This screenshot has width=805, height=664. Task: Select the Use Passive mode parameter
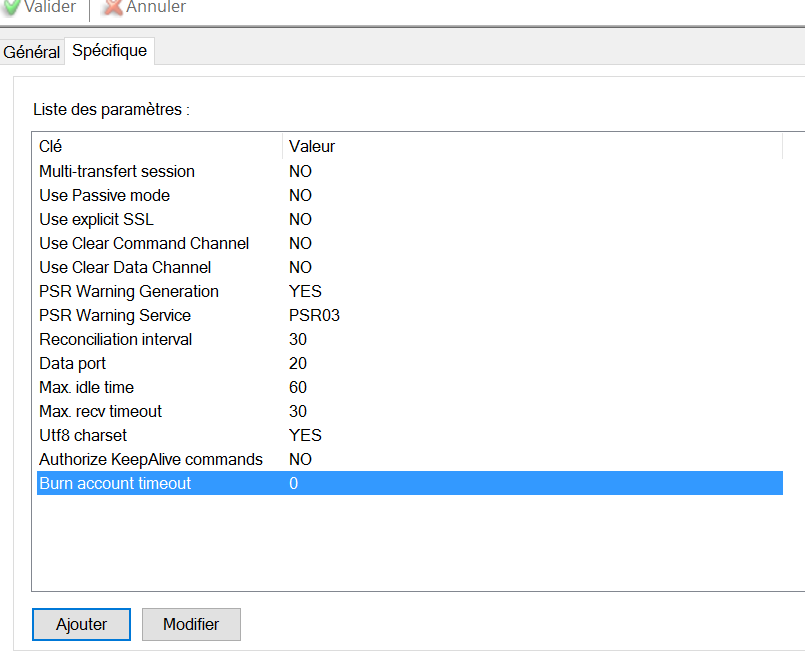pos(105,196)
